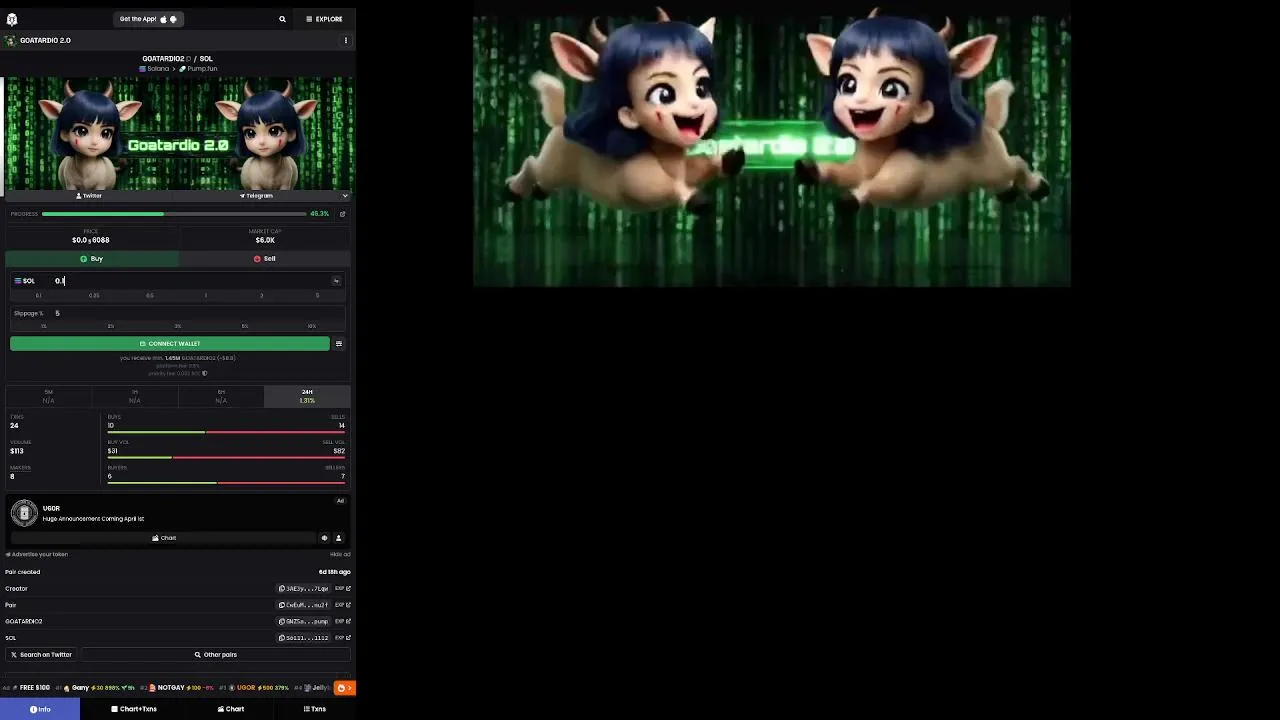Select the 5 SOL preset amount
This screenshot has width=1280, height=720.
(318, 296)
